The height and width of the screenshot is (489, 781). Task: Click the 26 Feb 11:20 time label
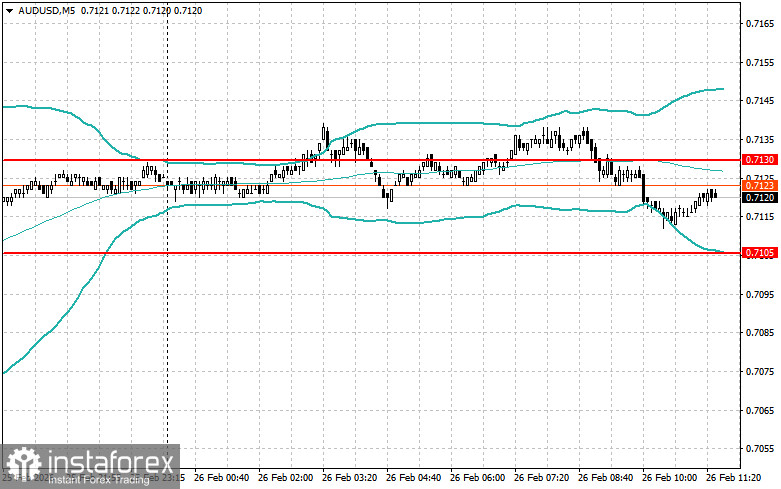(x=734, y=478)
